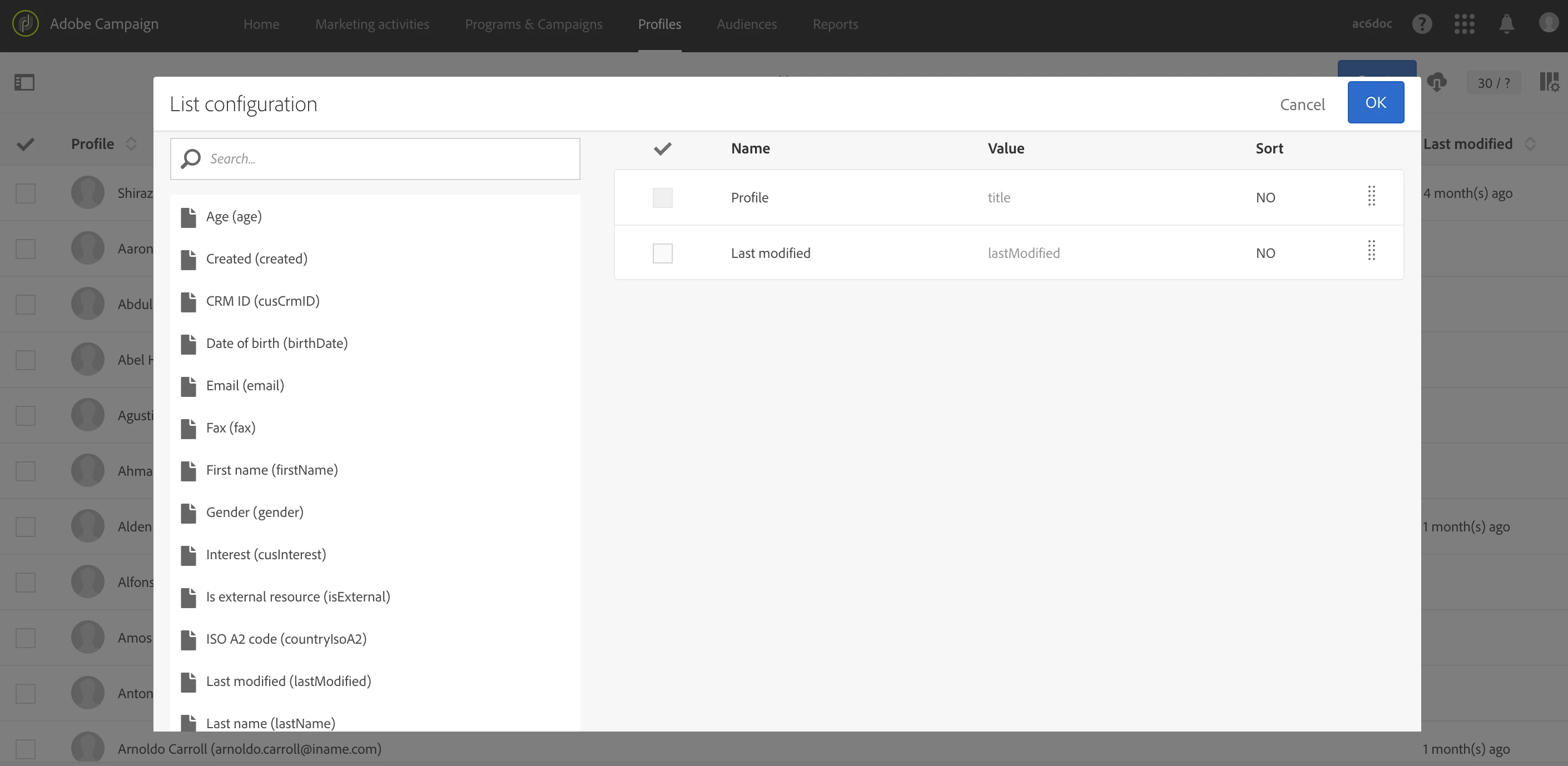Select the first profile row checkbox

[x=26, y=193]
